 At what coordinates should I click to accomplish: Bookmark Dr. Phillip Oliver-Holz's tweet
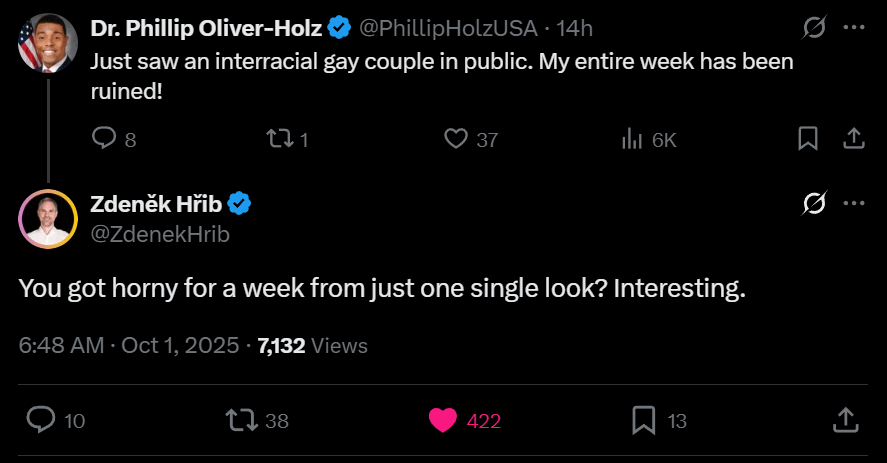[808, 139]
